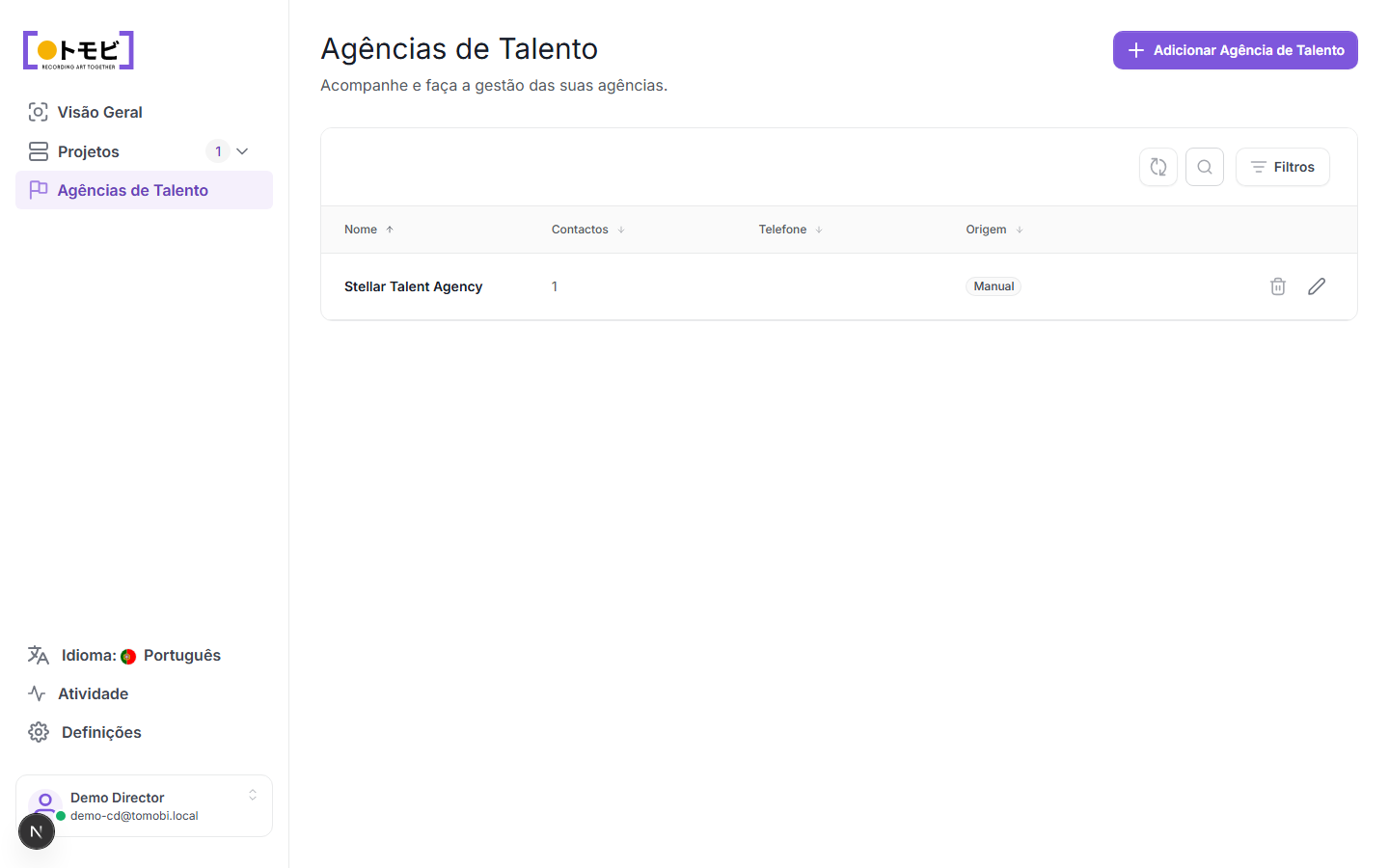Click the subtitle about managing agencies
Screen dimensions: 1389x868
pos(494,85)
